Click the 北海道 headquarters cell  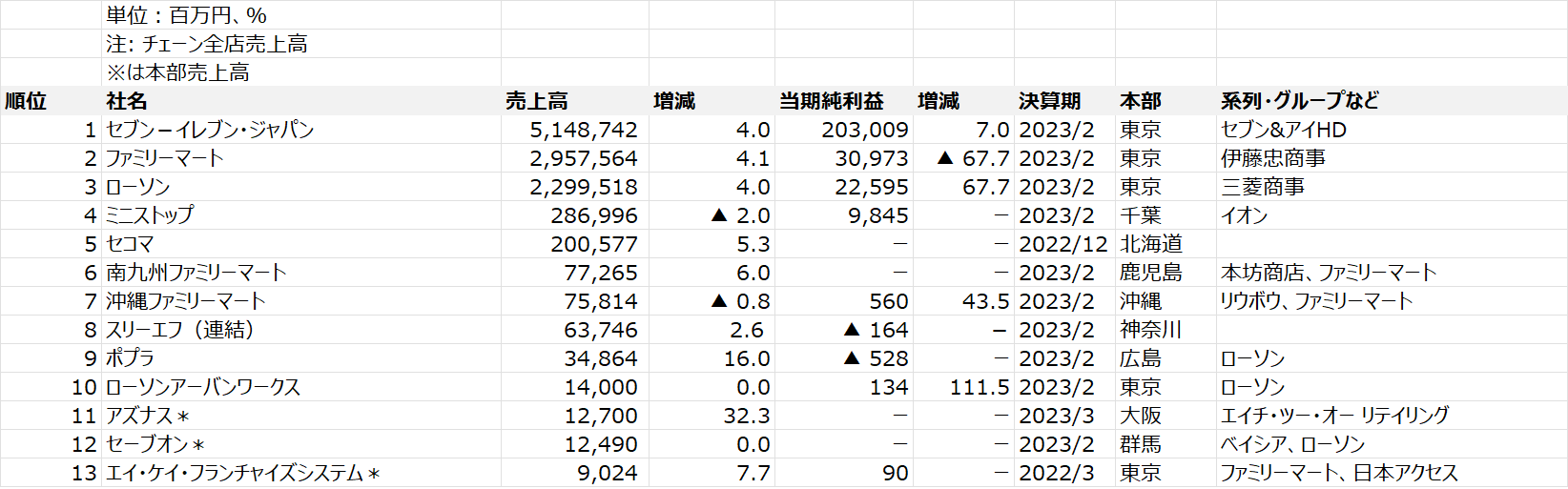pos(1151,244)
